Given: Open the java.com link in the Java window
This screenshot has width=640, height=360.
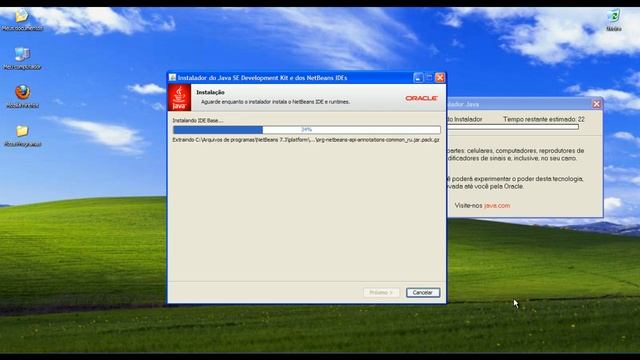Looking at the screenshot, I should [497, 206].
